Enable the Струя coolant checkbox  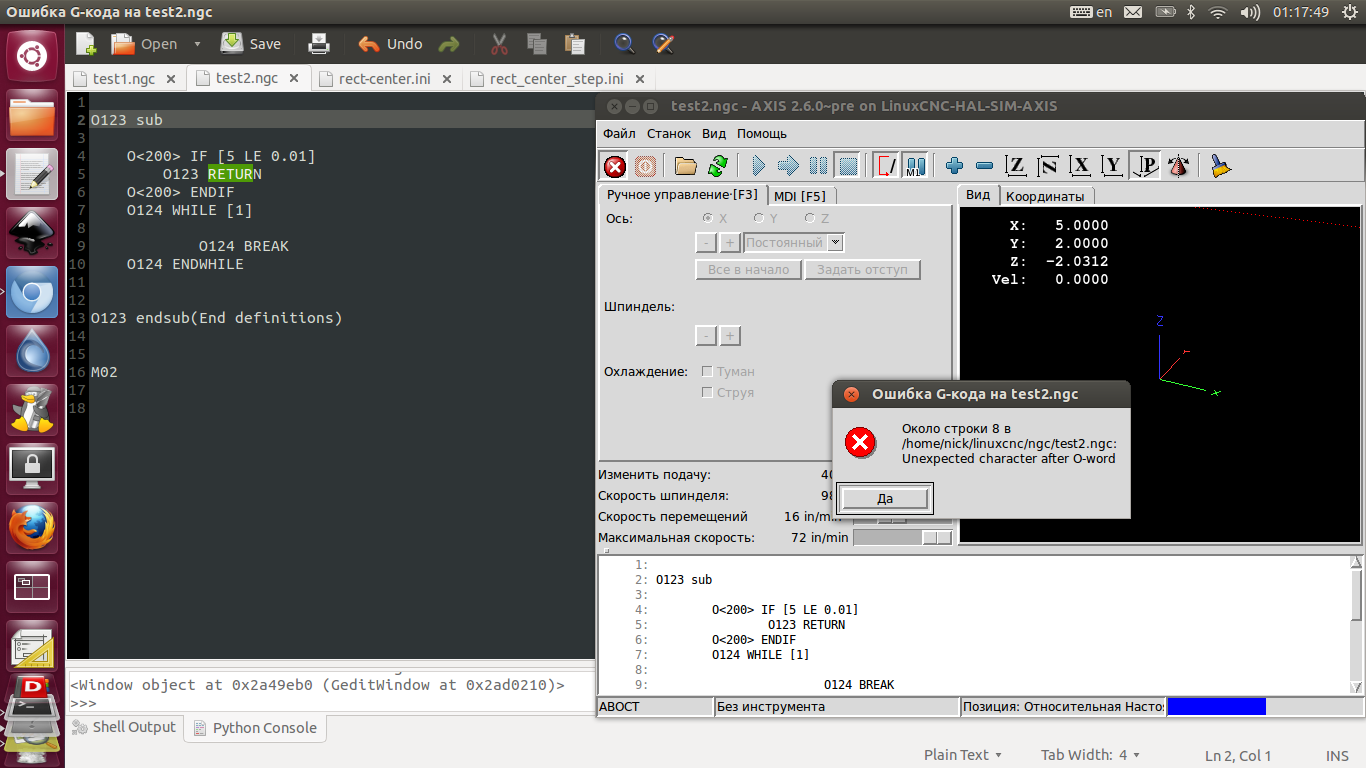pyautogui.click(x=708, y=392)
